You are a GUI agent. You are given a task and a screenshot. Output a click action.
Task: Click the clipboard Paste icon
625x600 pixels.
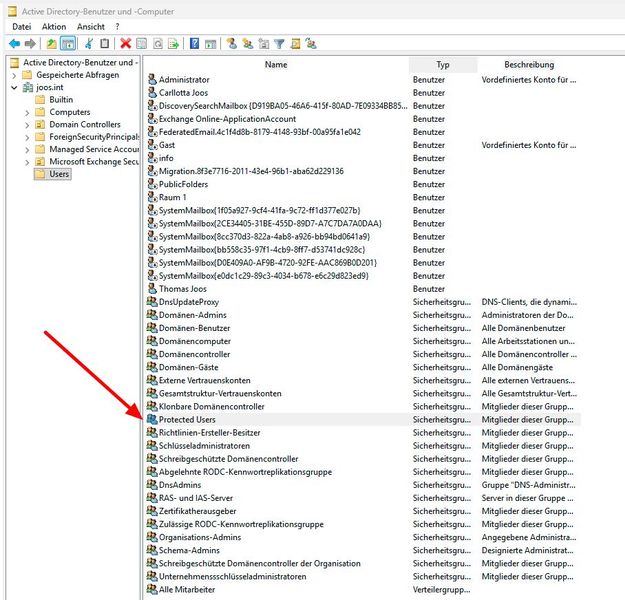click(104, 43)
